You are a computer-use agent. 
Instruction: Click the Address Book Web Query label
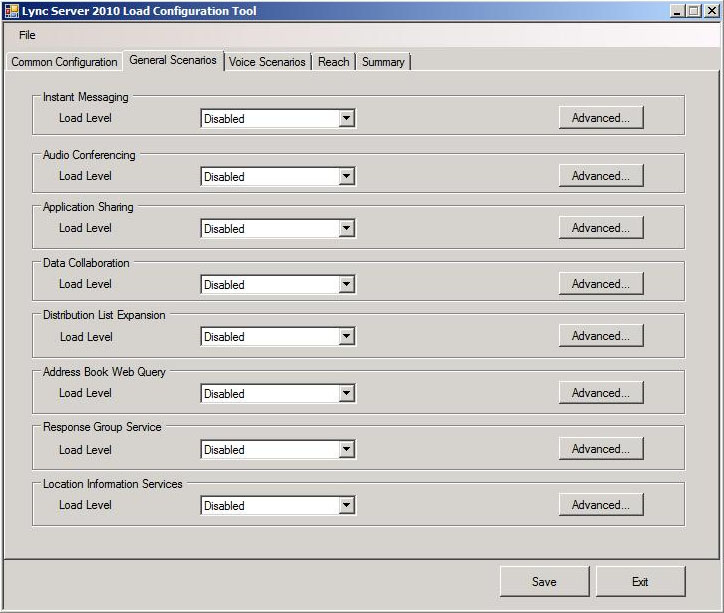click(104, 372)
